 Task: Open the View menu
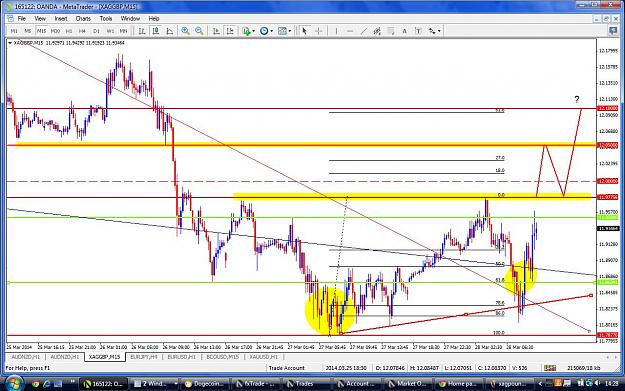click(40, 19)
